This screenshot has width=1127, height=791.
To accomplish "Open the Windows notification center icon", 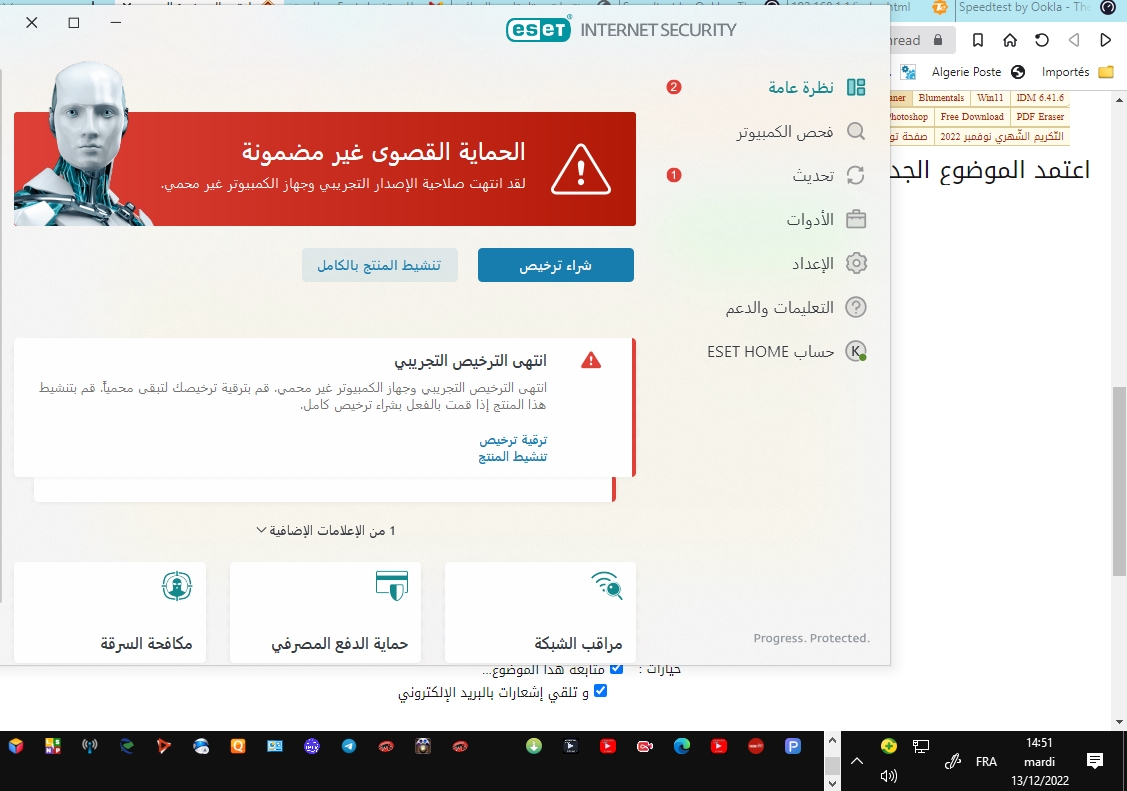I will 1095,761.
